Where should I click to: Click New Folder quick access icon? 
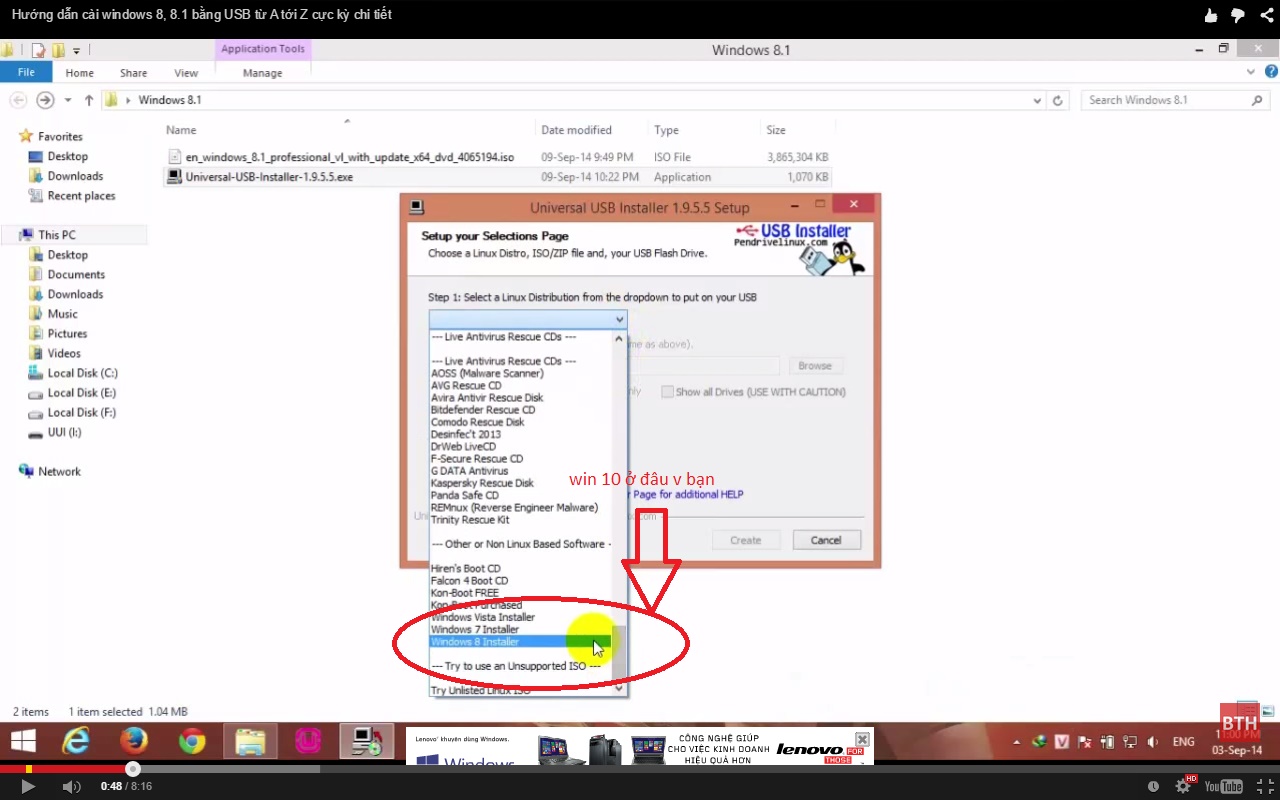pyautogui.click(x=59, y=50)
